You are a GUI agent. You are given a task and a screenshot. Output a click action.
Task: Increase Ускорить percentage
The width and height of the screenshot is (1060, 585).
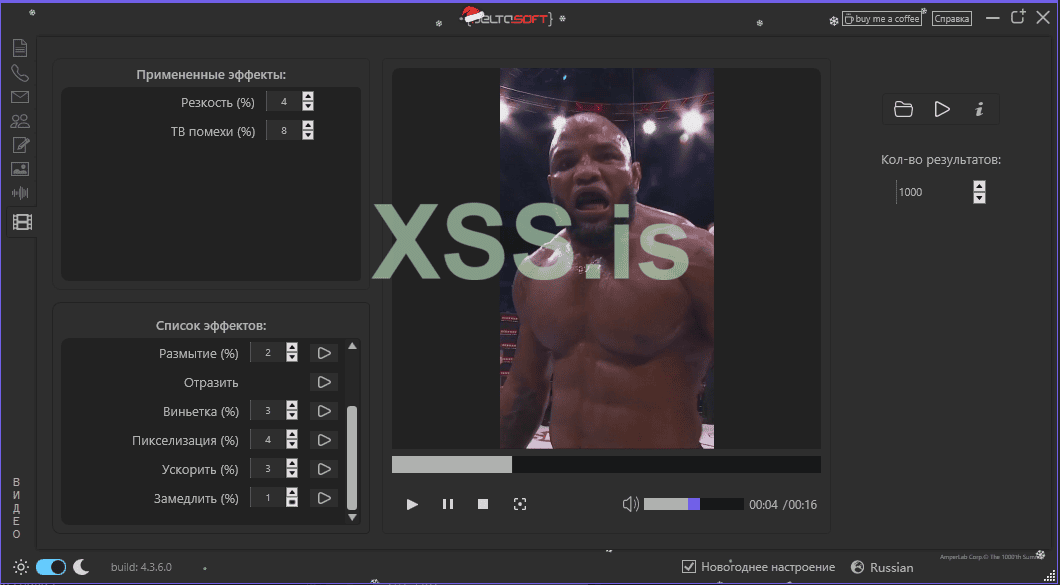pyautogui.click(x=292, y=465)
